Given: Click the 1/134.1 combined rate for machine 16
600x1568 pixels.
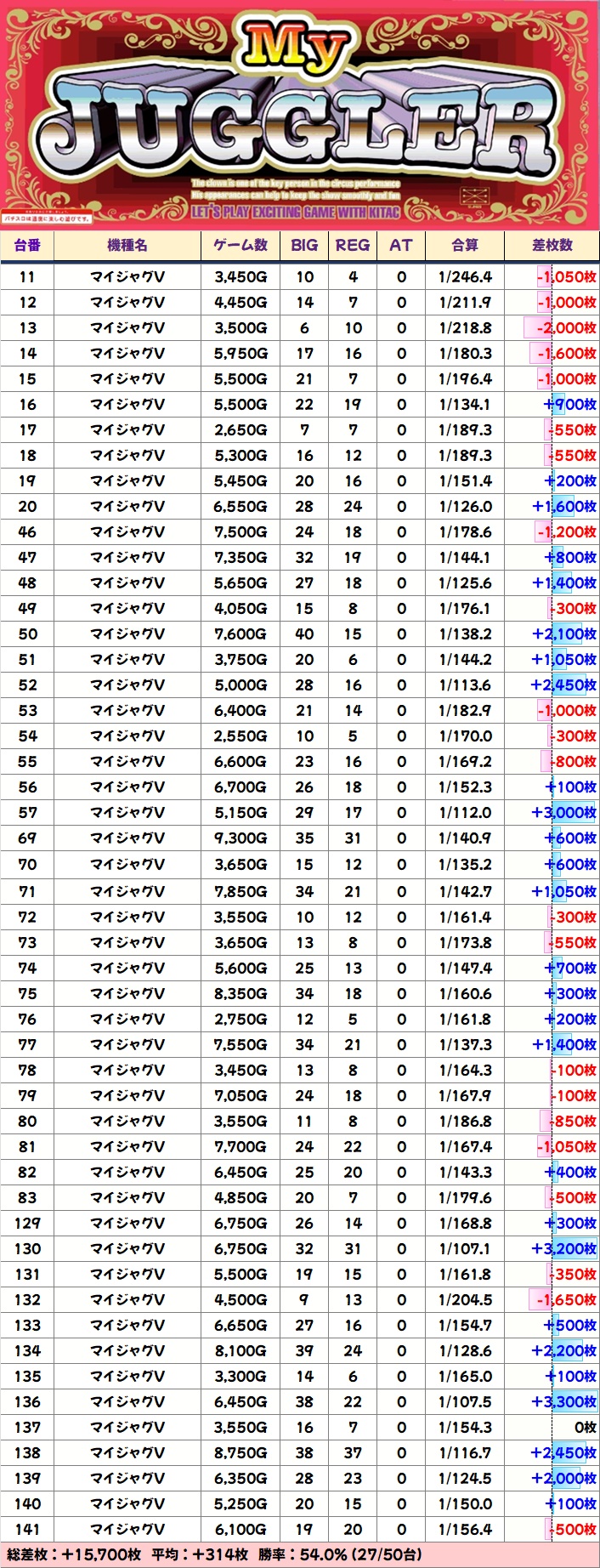Looking at the screenshot, I should (x=466, y=405).
